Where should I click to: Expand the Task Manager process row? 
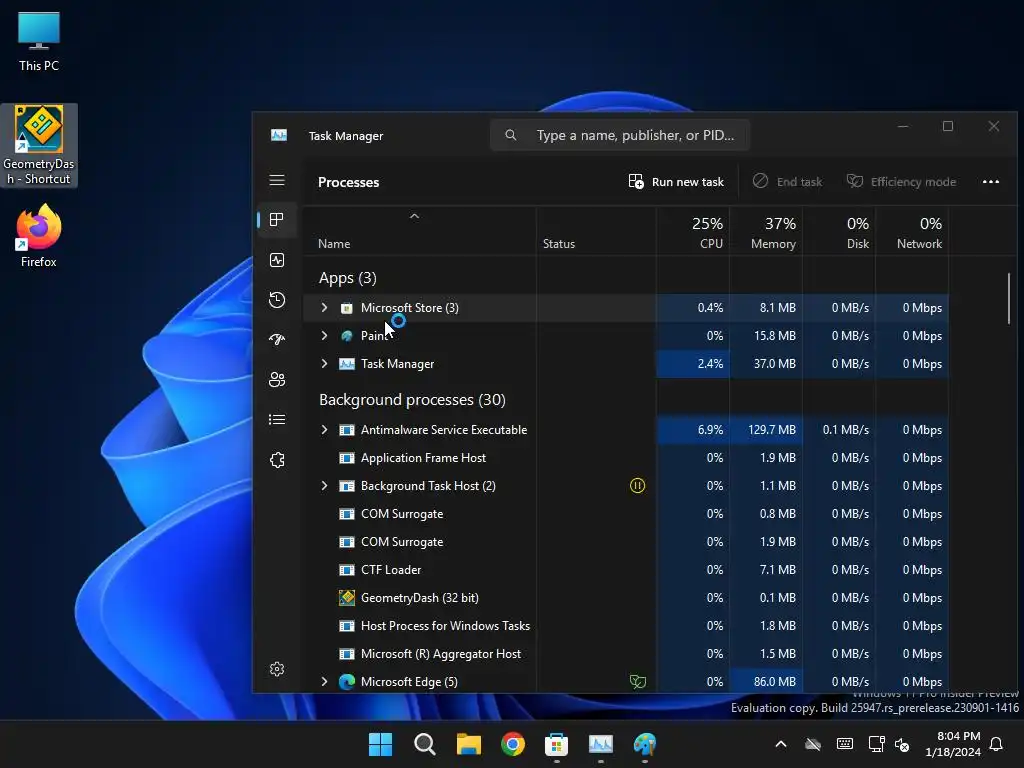point(325,364)
